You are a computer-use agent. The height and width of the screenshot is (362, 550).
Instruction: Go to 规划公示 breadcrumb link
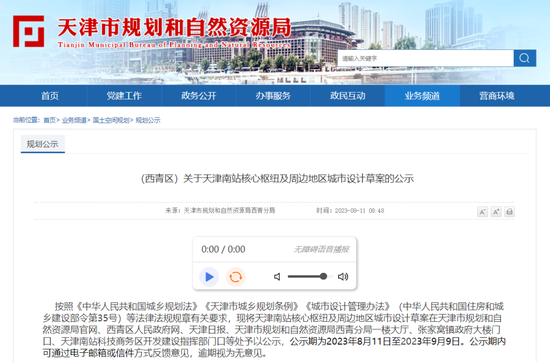pyautogui.click(x=148, y=120)
